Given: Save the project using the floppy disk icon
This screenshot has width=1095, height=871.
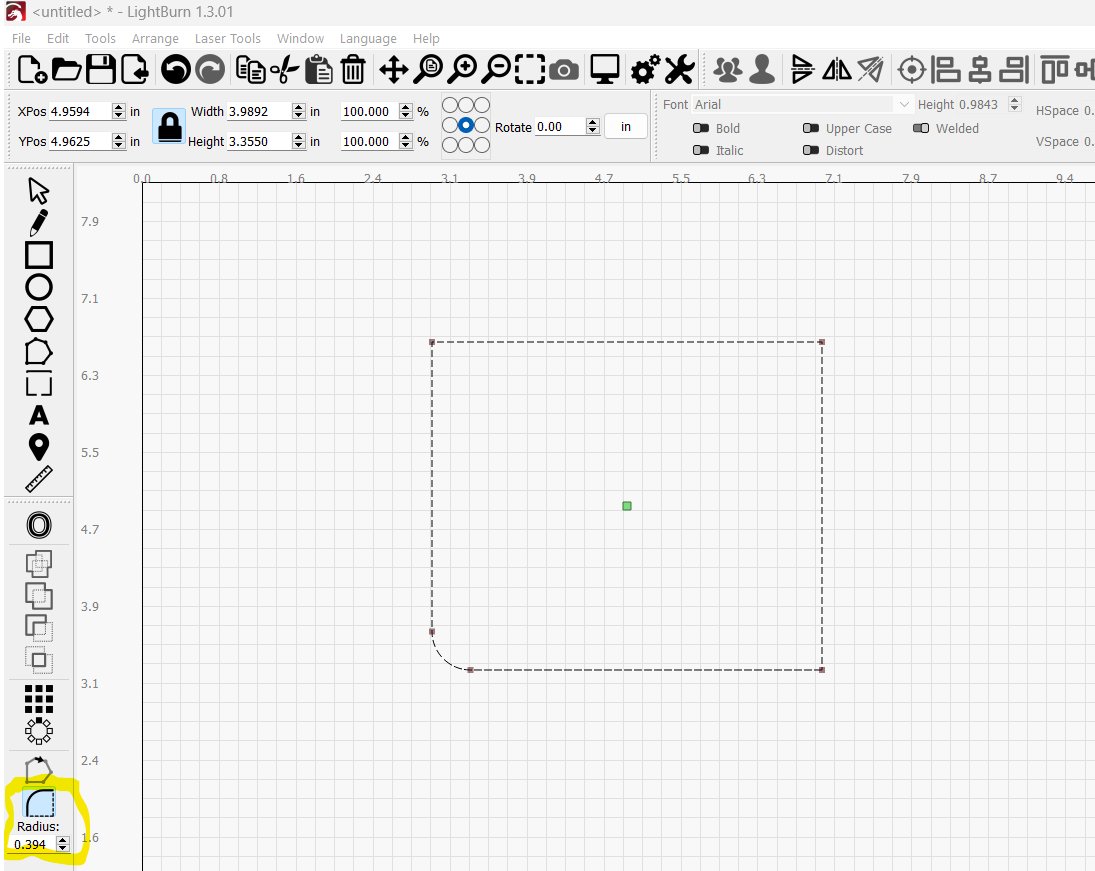Looking at the screenshot, I should [101, 69].
